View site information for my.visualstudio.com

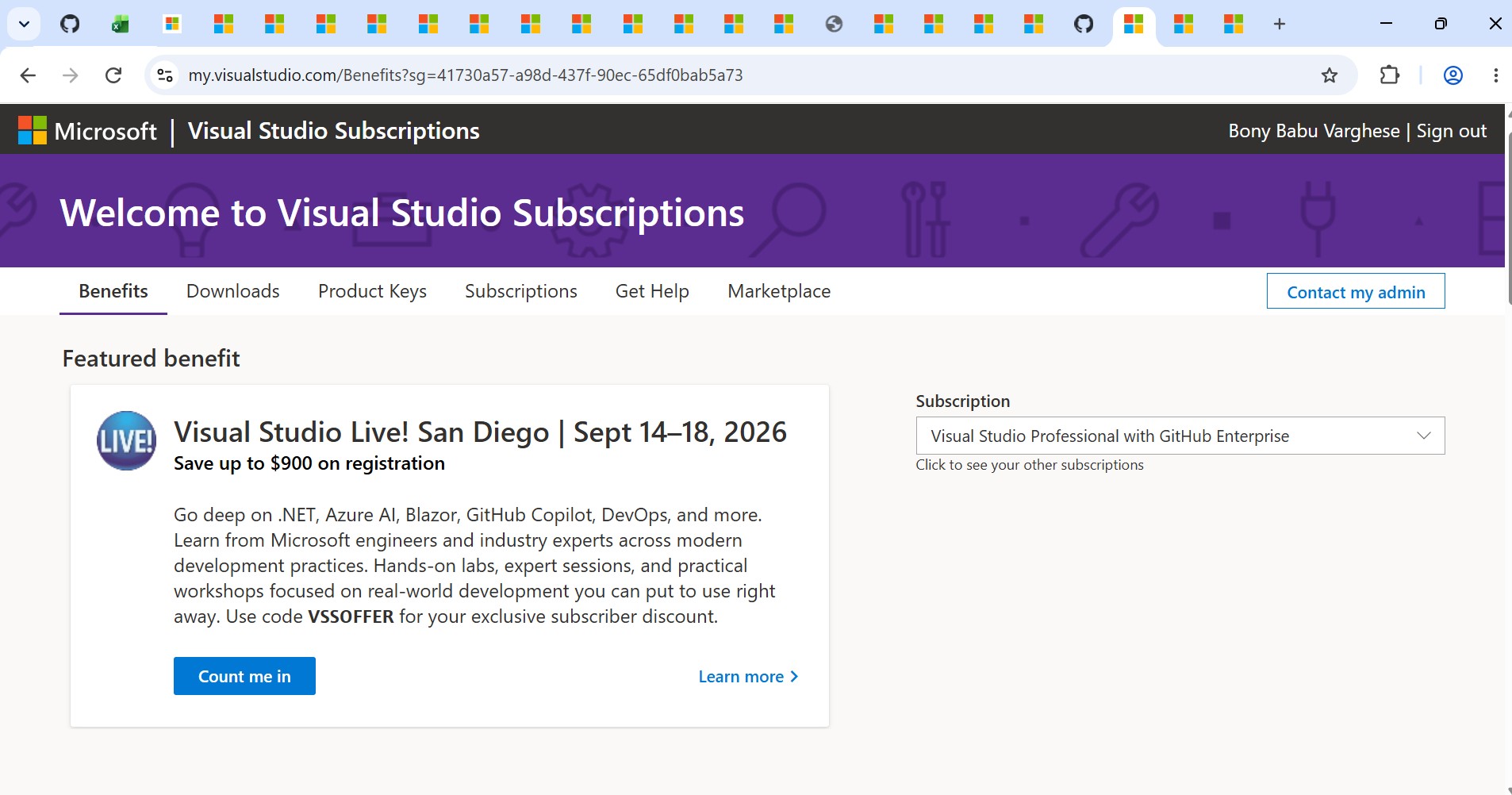coord(165,75)
